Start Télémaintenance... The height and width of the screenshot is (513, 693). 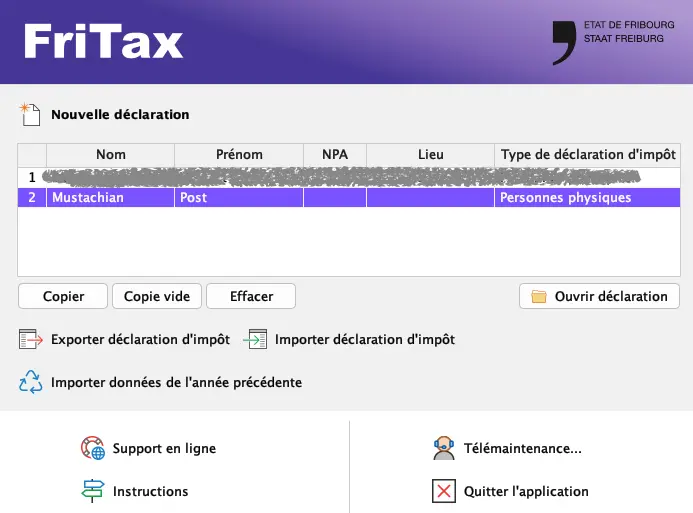tap(522, 448)
